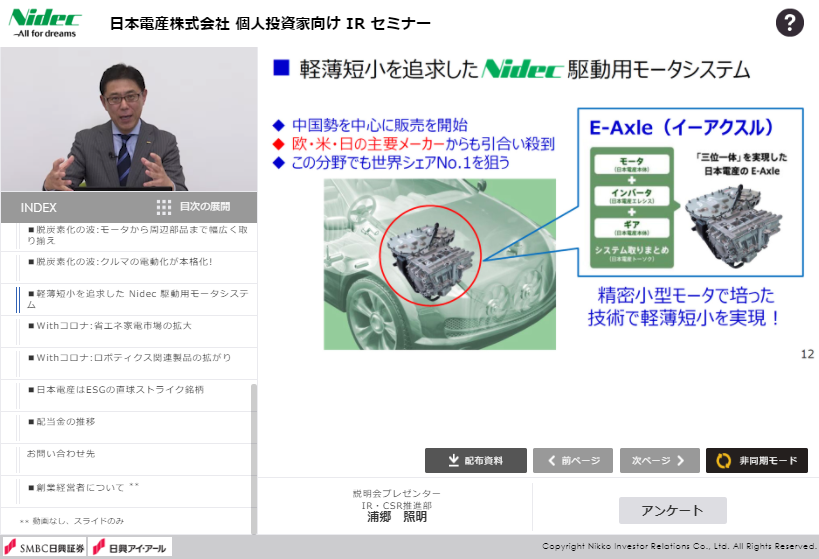Image resolution: width=819 pixels, height=559 pixels.
Task: Click the Nidec logo in the header
Action: click(45, 24)
